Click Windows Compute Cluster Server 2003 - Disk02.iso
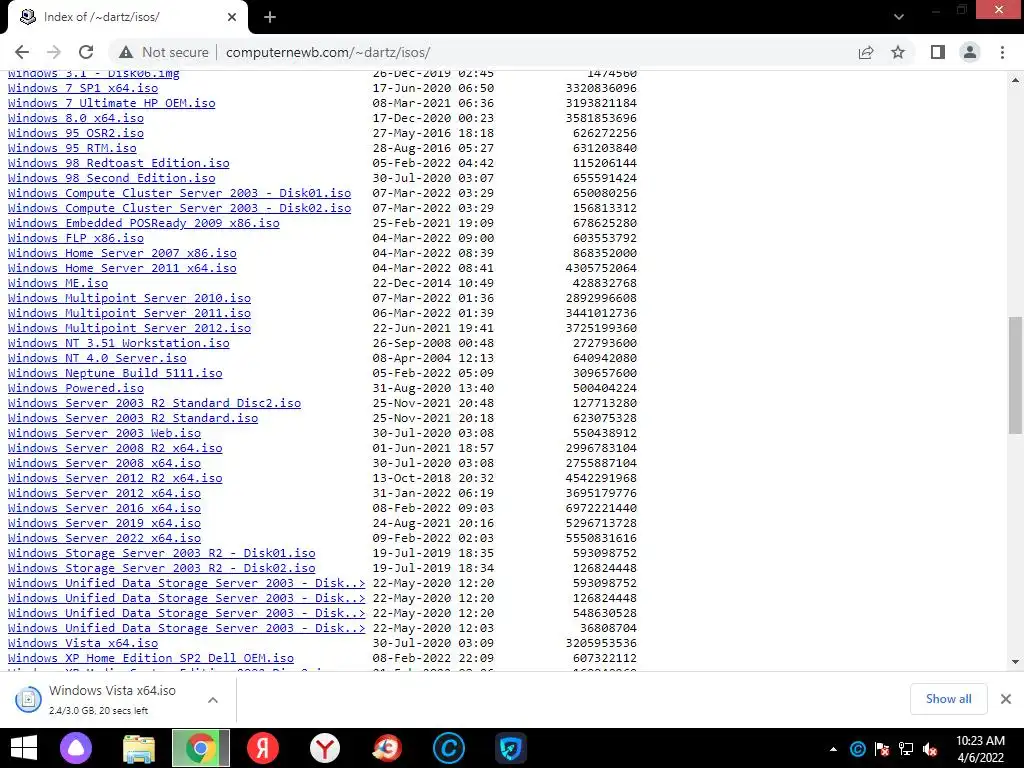Viewport: 1024px width, 768px height. tap(180, 208)
